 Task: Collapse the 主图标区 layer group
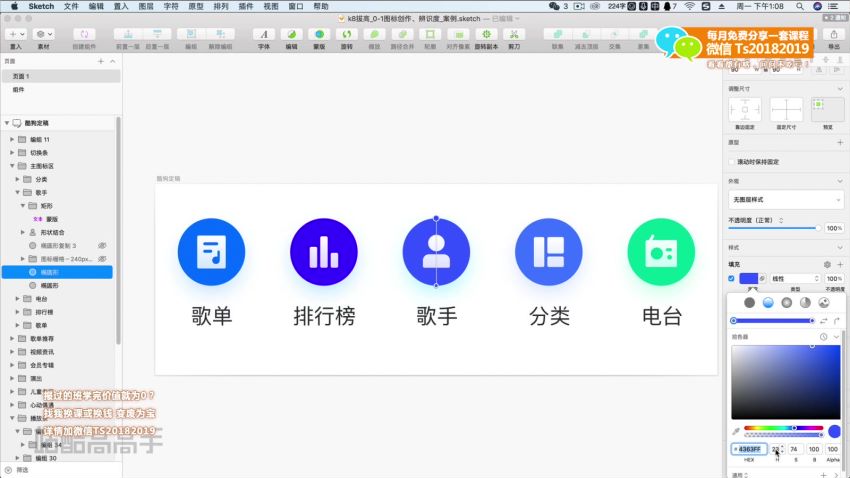[12, 166]
